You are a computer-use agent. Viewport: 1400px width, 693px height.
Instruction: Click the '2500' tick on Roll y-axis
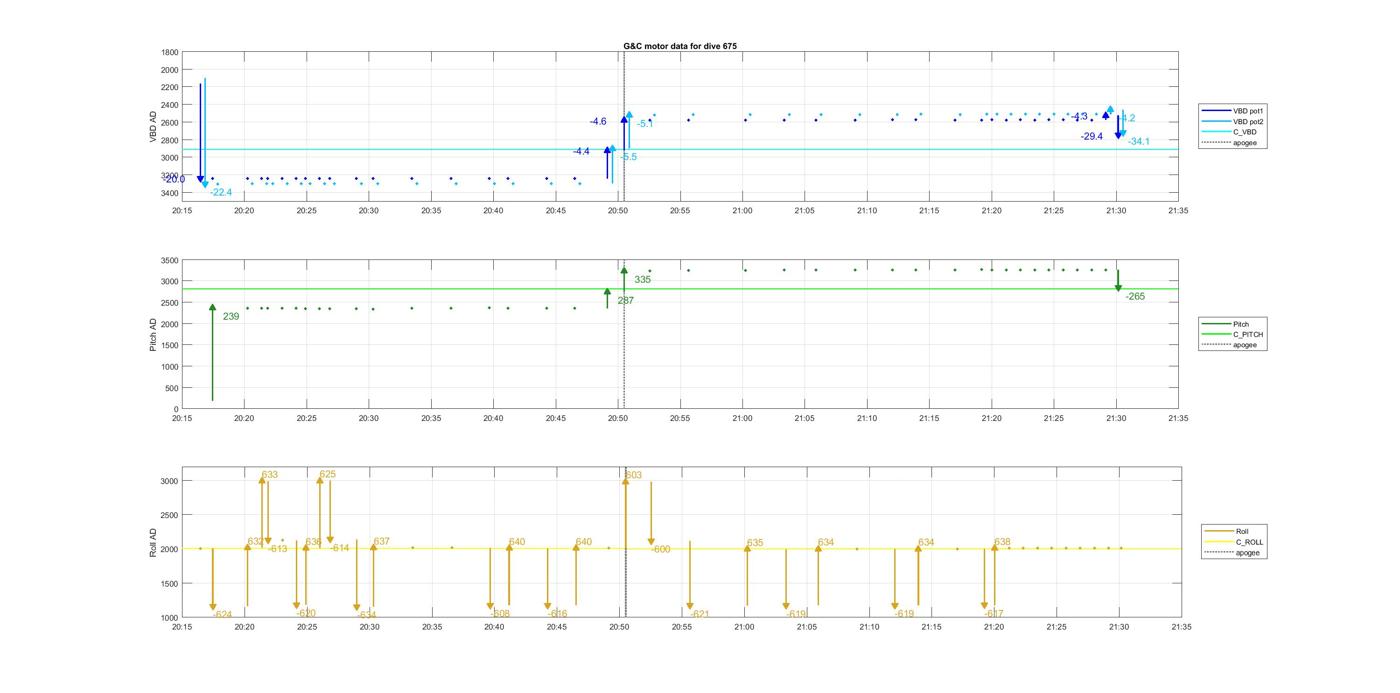point(170,515)
